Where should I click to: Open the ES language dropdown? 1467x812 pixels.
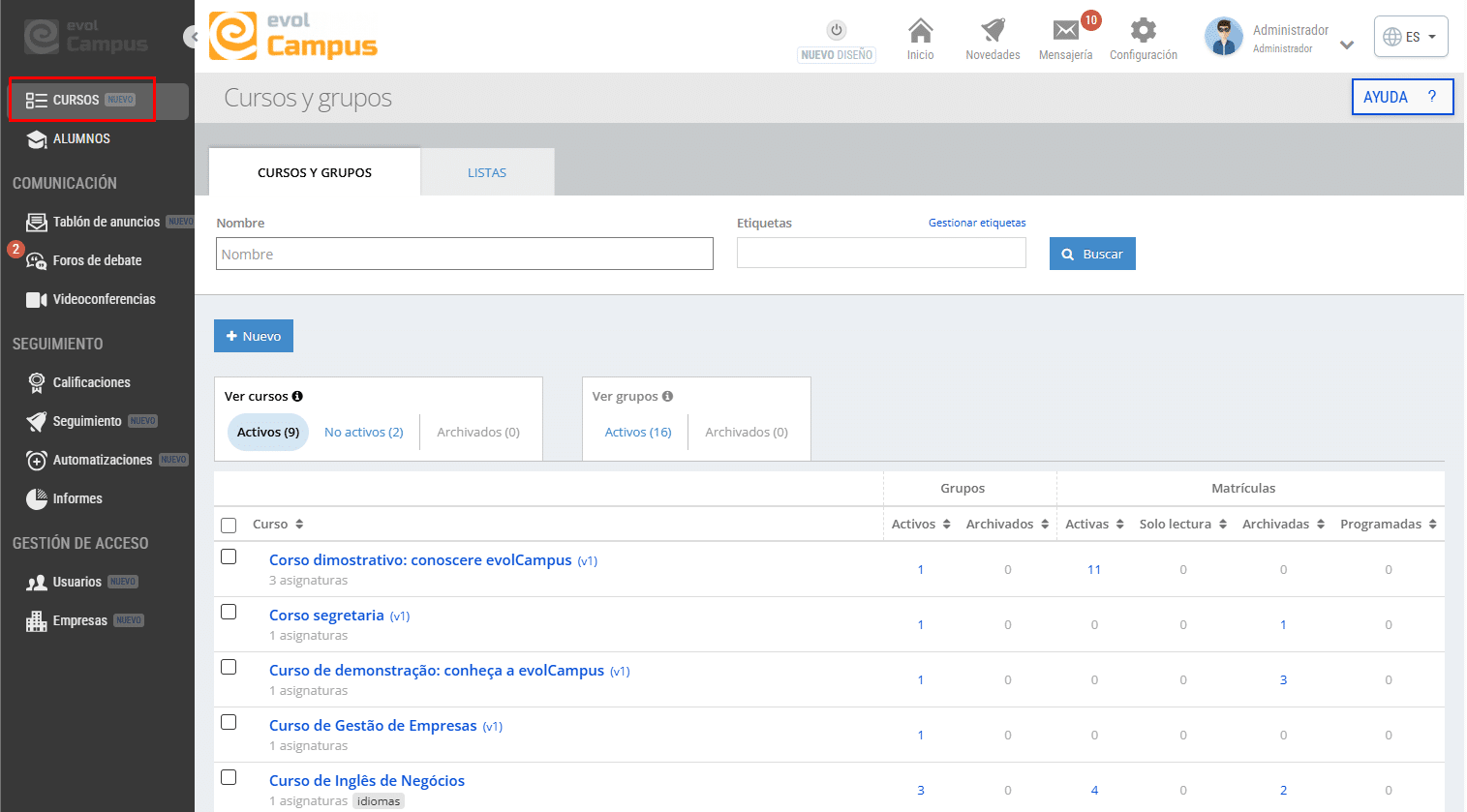pos(1411,37)
